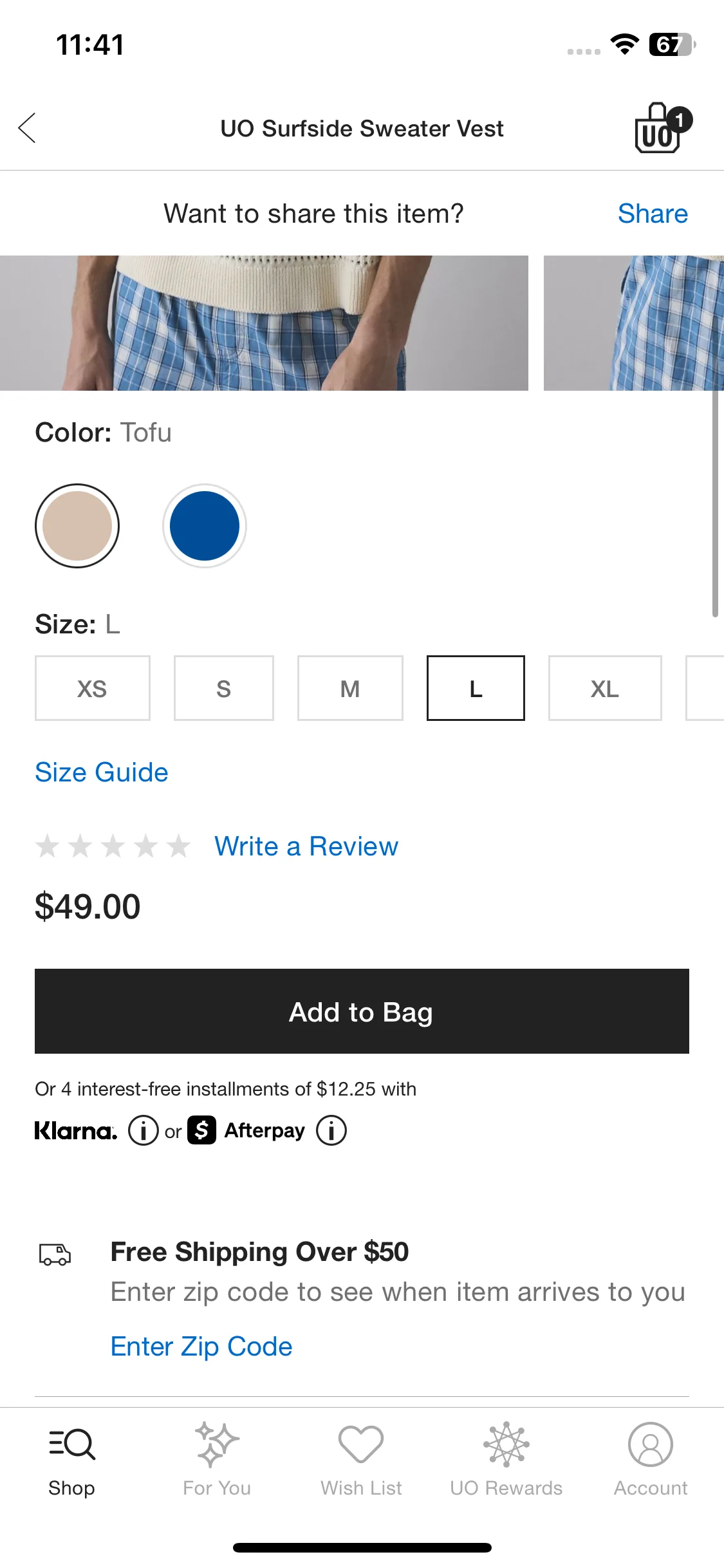Open the For You tab
The height and width of the screenshot is (1568, 724).
(217, 1459)
